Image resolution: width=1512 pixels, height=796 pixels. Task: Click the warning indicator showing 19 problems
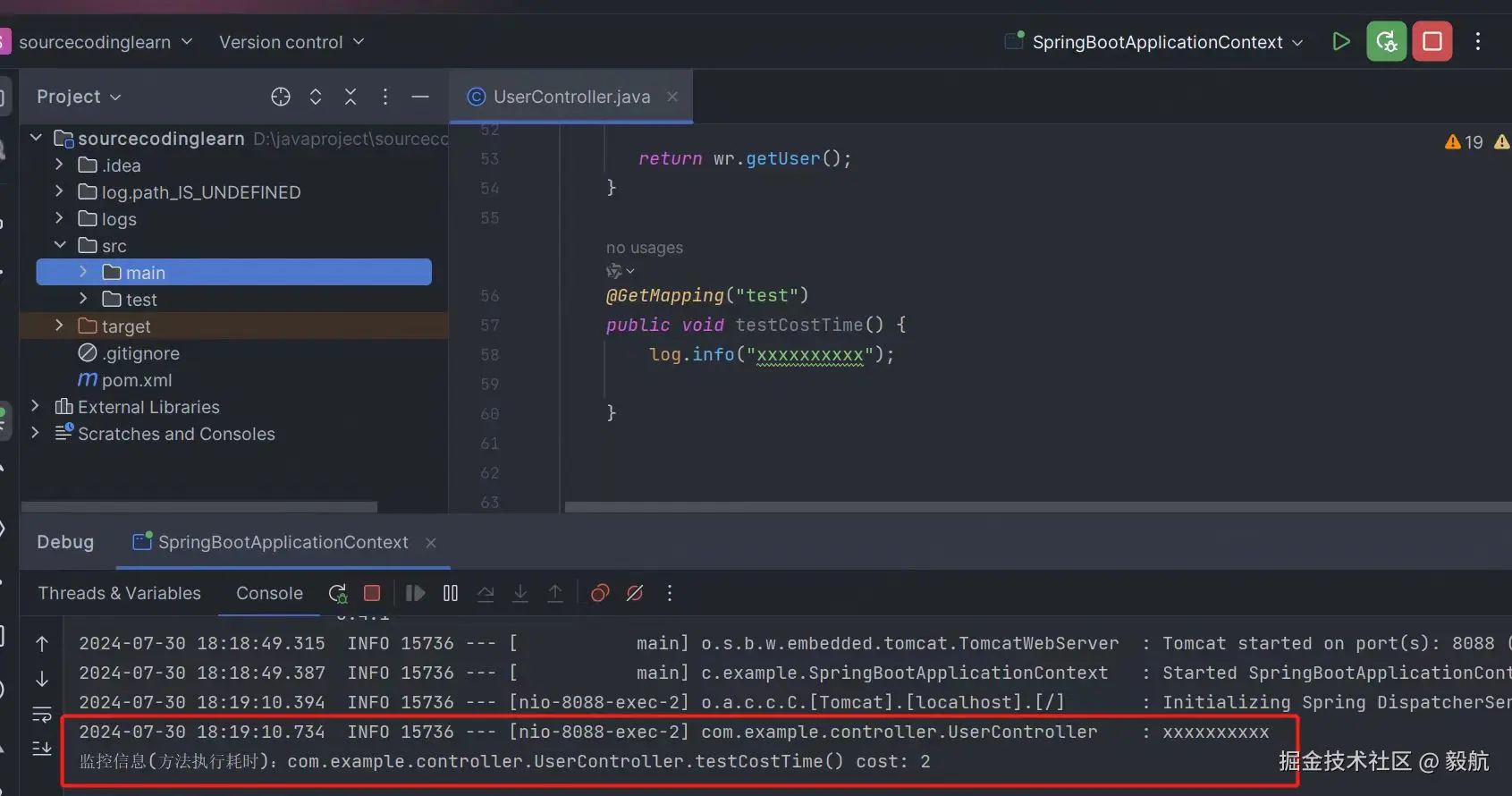point(1465,142)
